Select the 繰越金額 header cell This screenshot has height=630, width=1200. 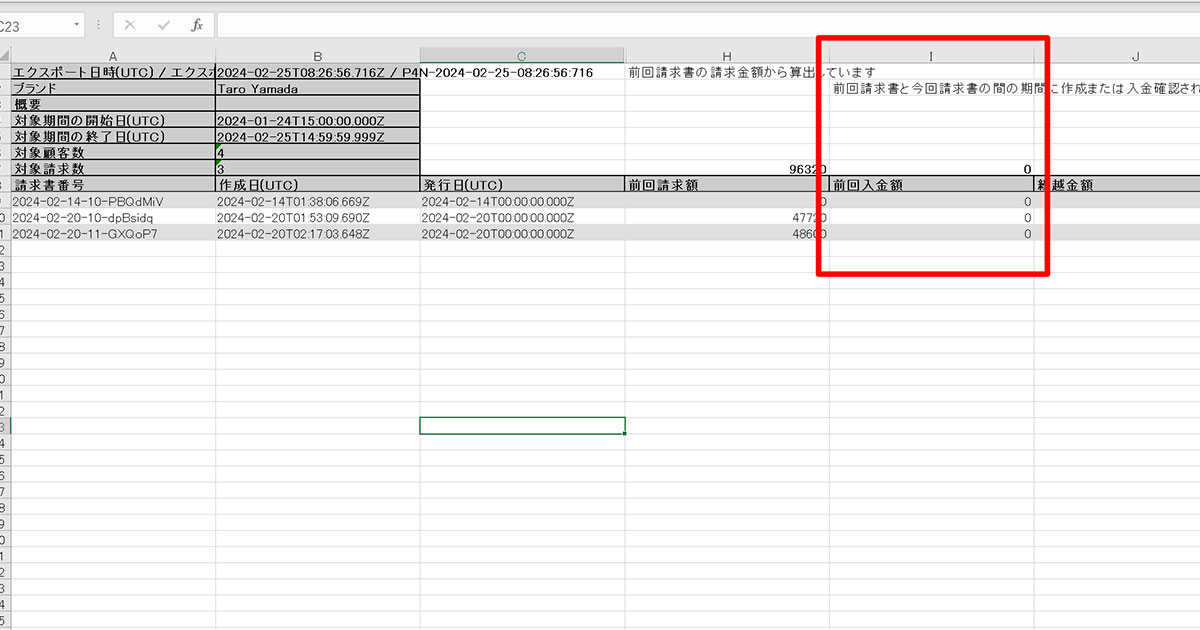[x=1117, y=185]
